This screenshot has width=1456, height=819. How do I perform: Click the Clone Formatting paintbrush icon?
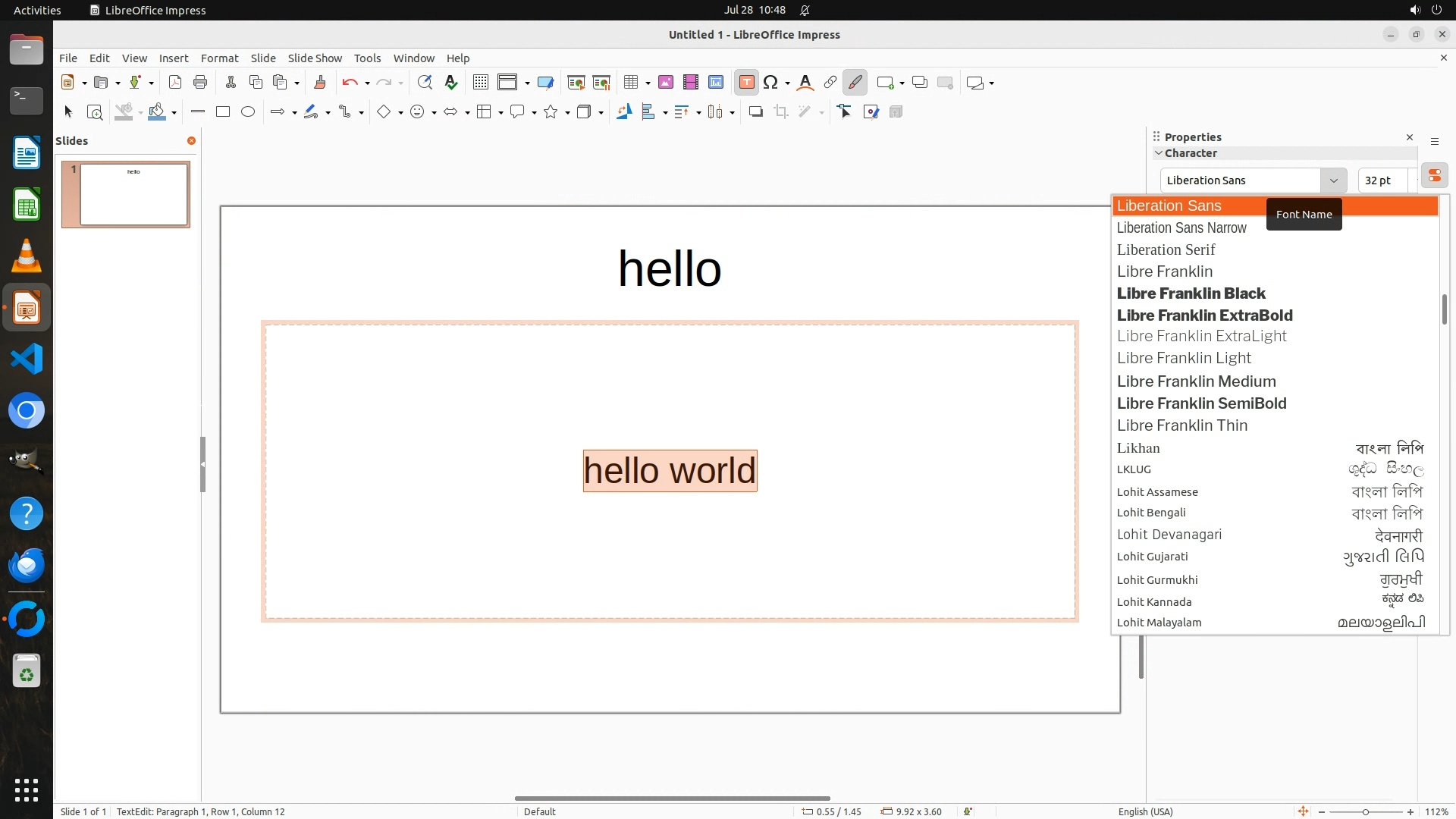(319, 83)
